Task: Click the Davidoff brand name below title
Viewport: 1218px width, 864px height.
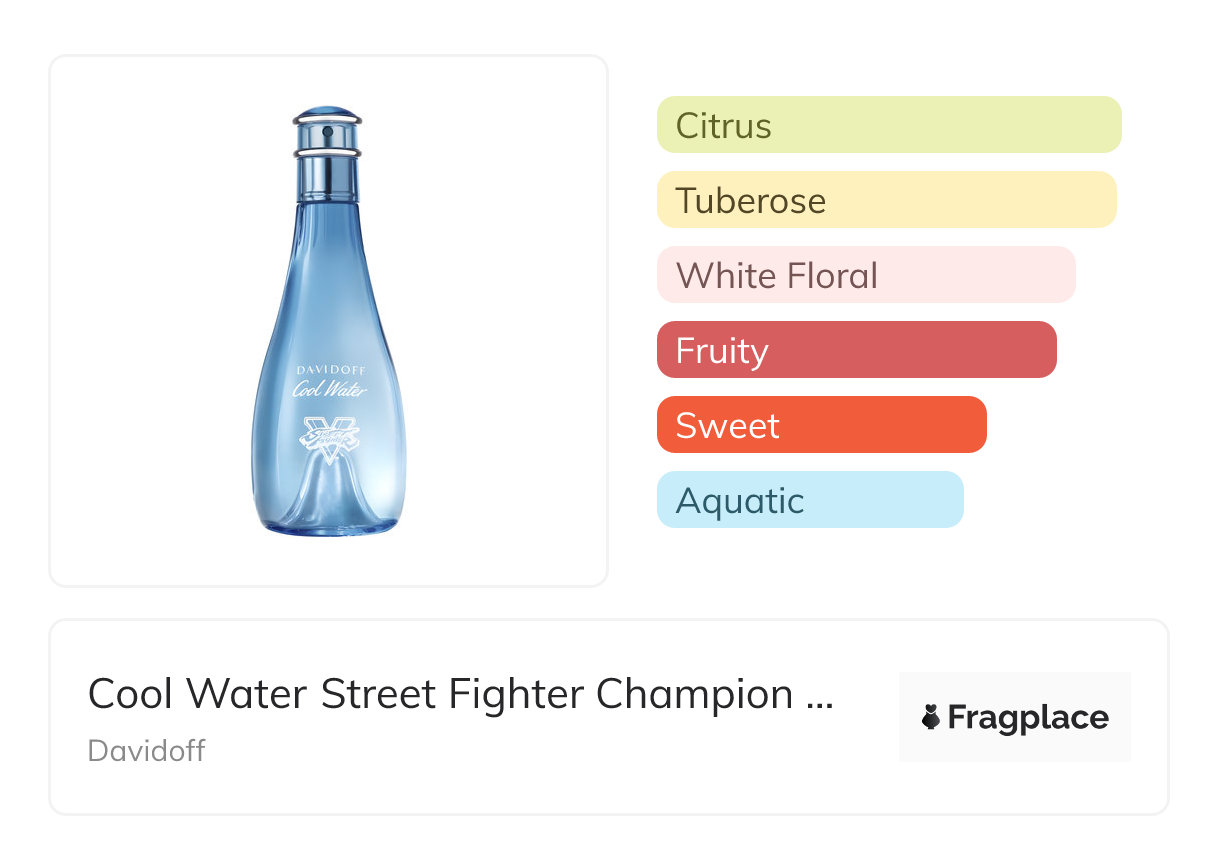Action: coord(146,750)
